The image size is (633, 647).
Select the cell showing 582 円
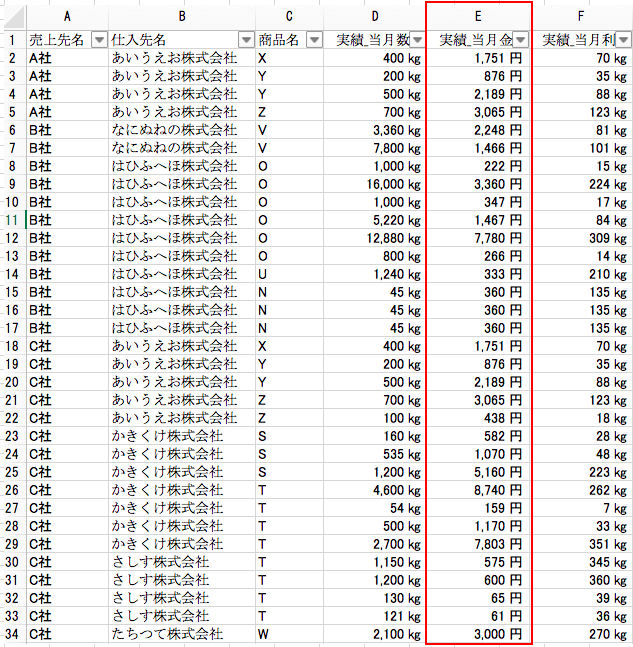click(478, 436)
